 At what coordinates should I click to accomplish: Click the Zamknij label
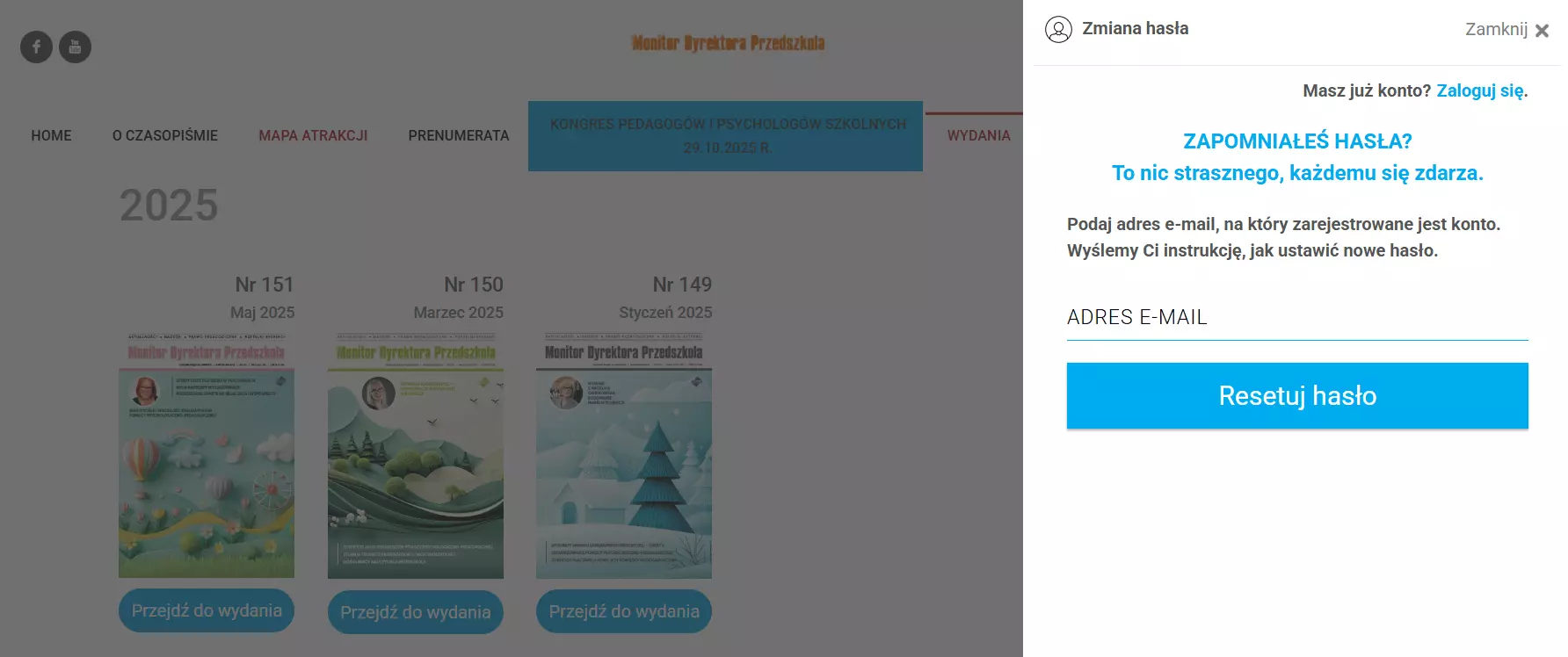tap(1496, 29)
